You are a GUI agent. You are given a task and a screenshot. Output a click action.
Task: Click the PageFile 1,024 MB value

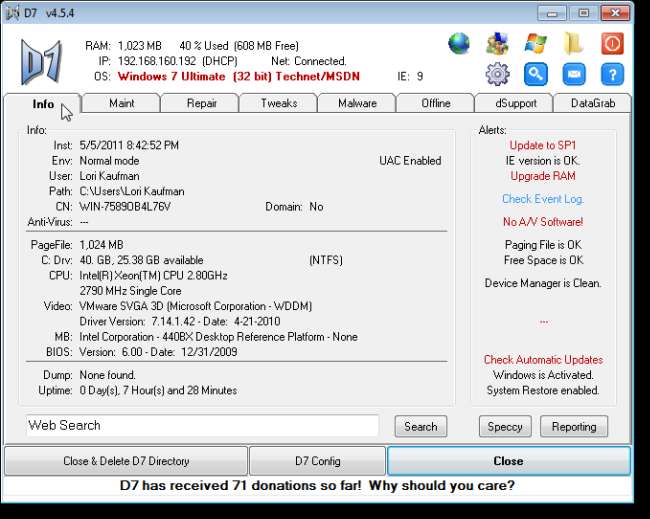tap(101, 245)
